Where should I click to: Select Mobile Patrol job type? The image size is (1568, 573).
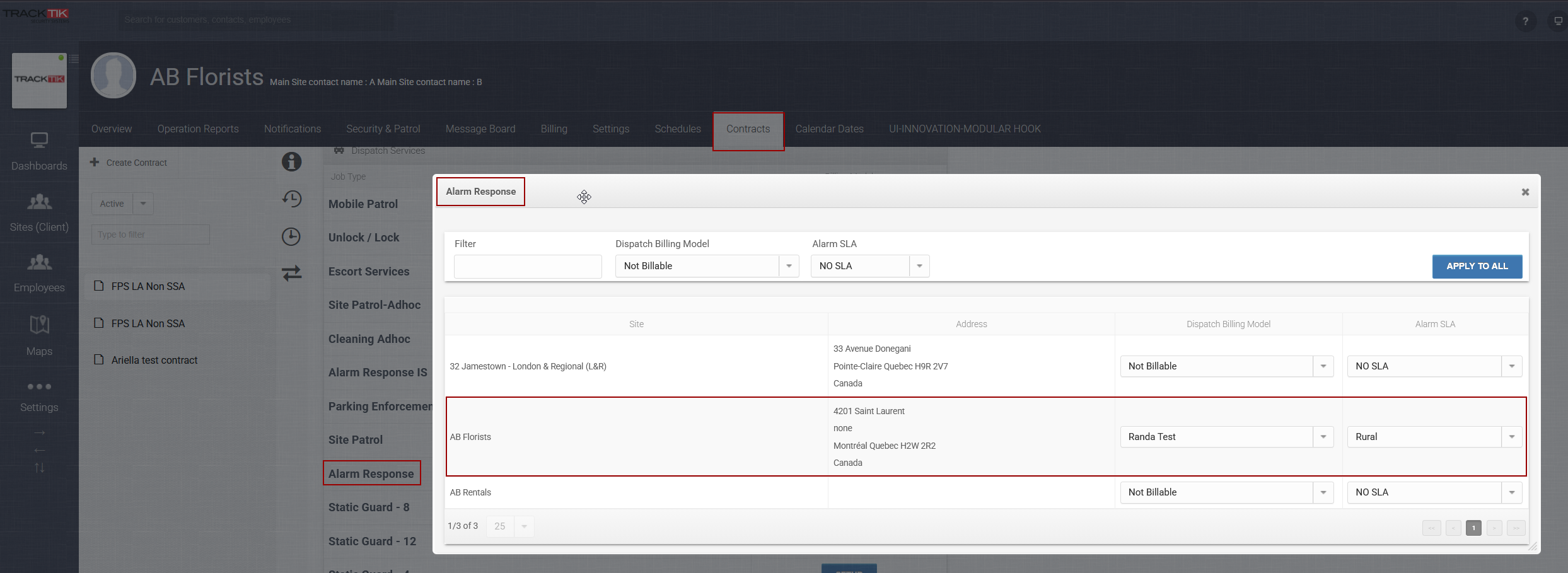(363, 204)
